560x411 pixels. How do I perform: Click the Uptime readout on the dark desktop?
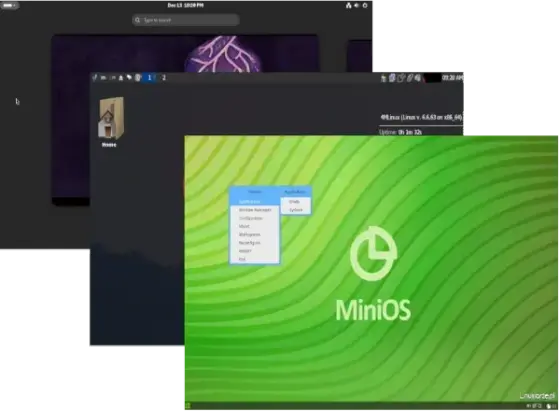click(x=400, y=132)
